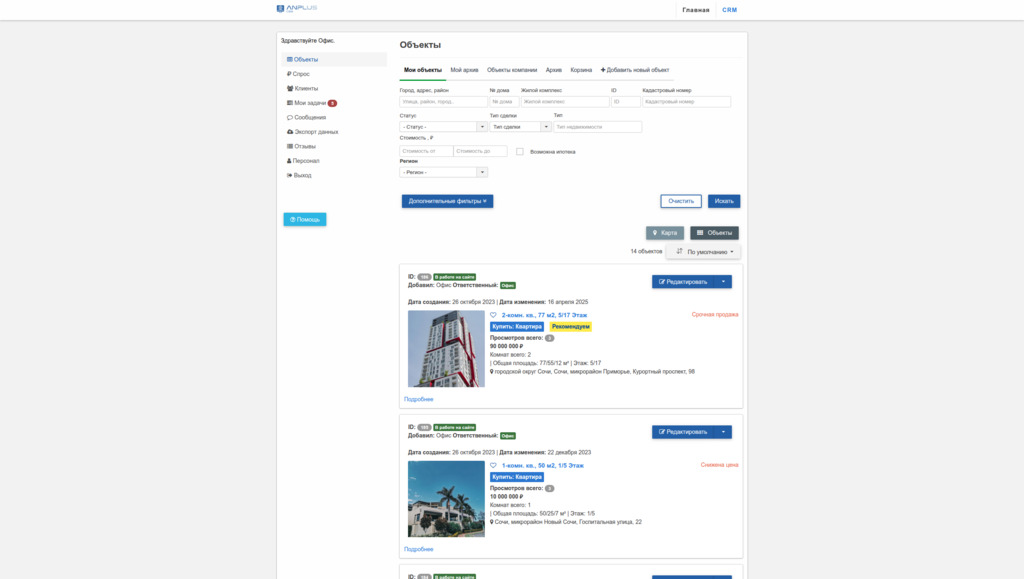Click Выход logout icon in sidebar
The image size is (1024, 579).
[x=290, y=175]
